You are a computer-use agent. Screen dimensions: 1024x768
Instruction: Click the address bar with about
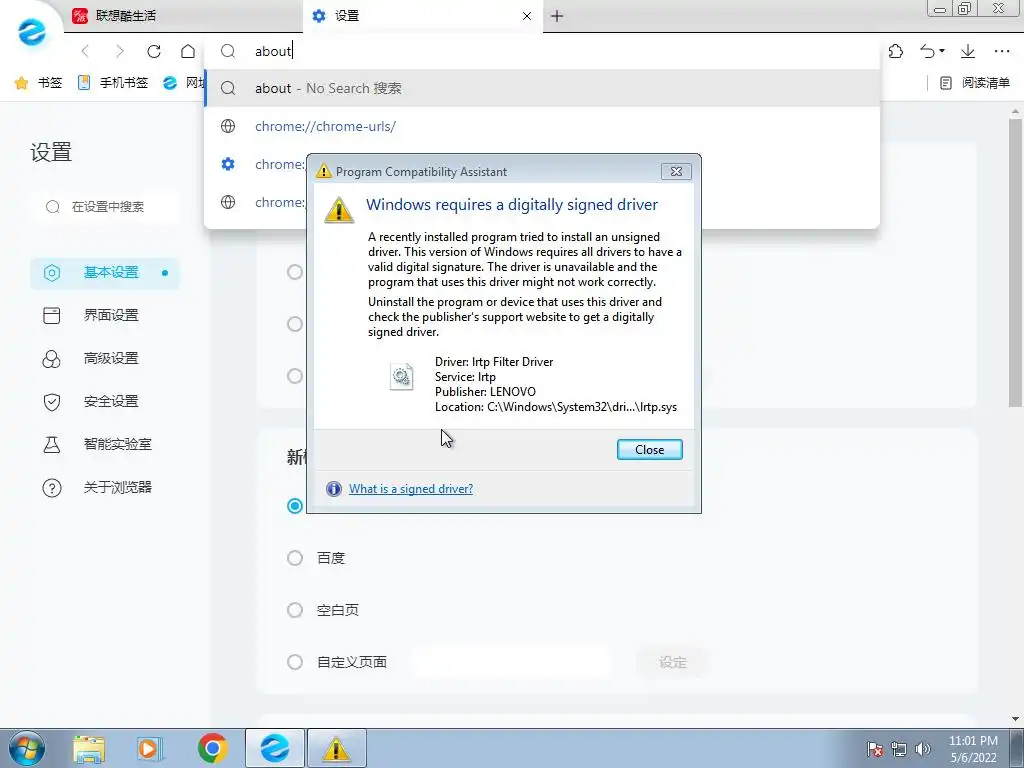[542, 51]
